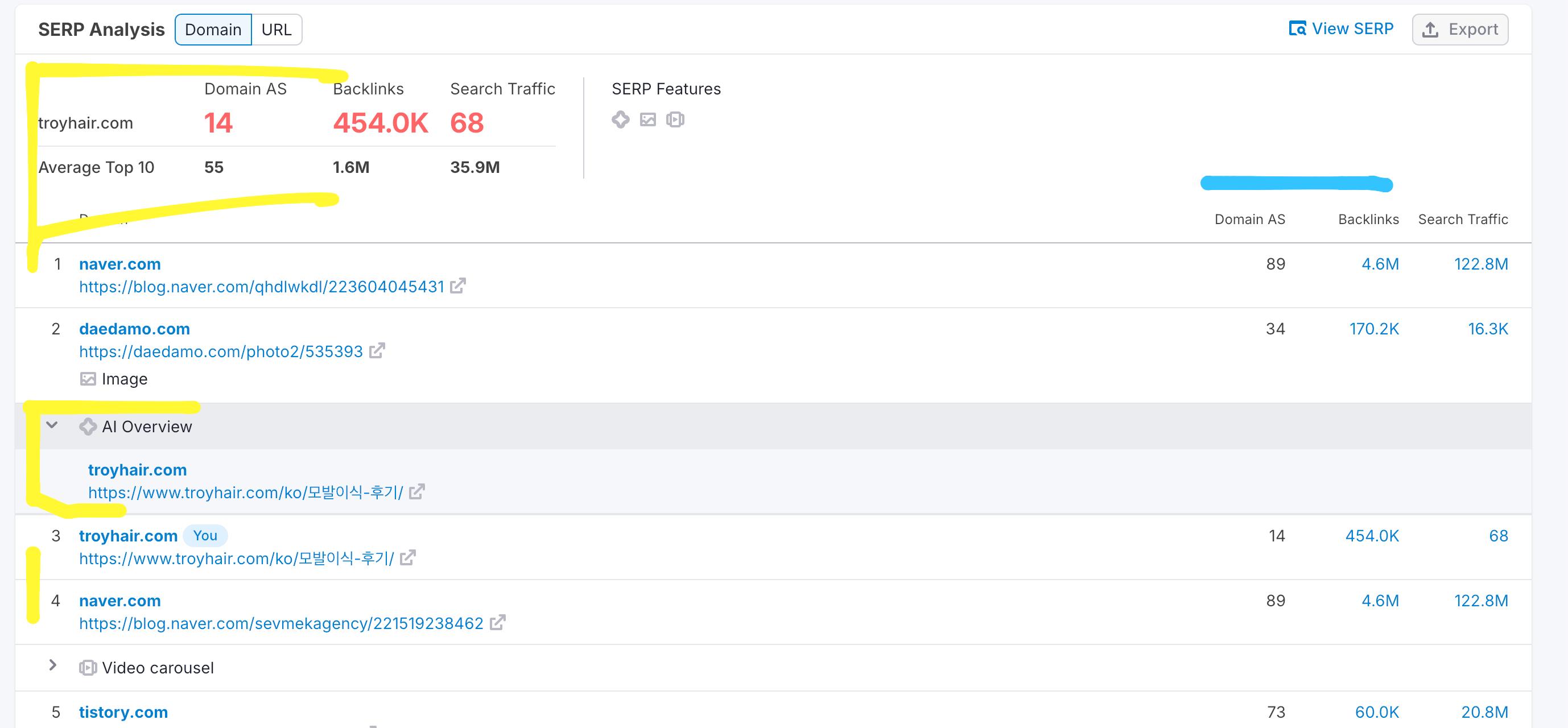Click the red 68 Search Traffic summary value
This screenshot has width=1568, height=728.
point(467,123)
